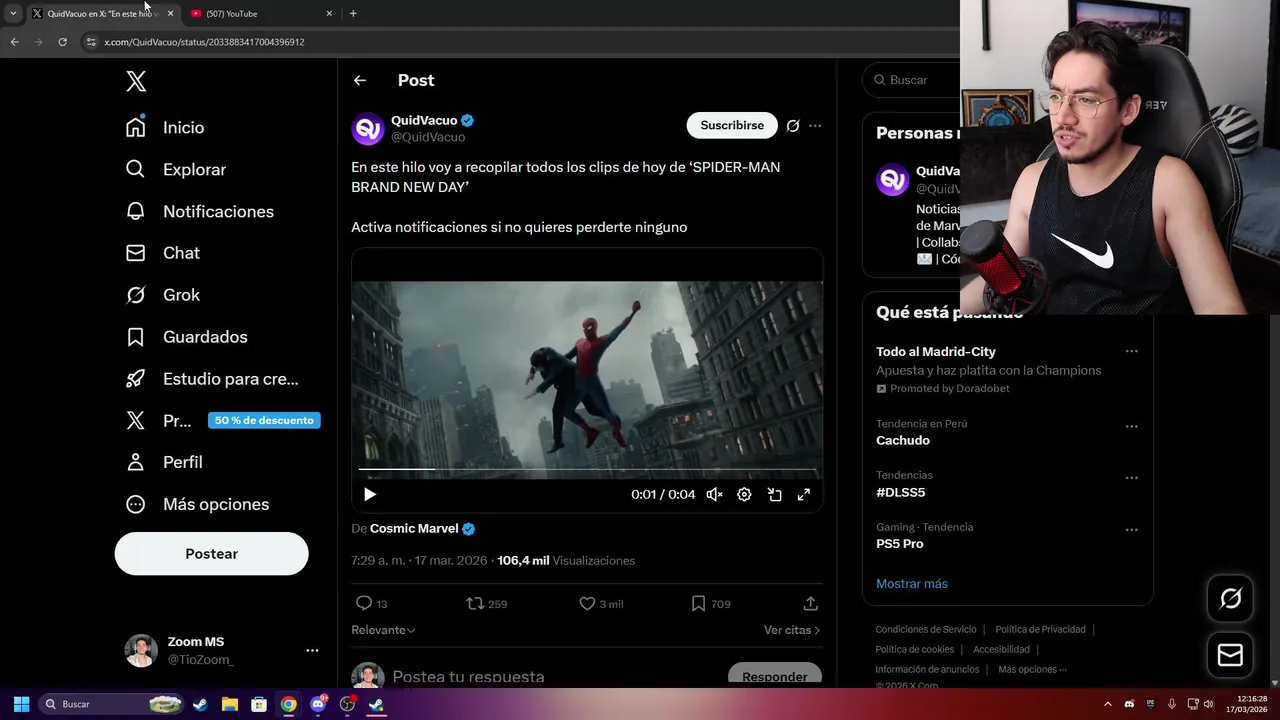Close the QuidVacuo browser tab
This screenshot has width=1280, height=720.
click(x=170, y=13)
